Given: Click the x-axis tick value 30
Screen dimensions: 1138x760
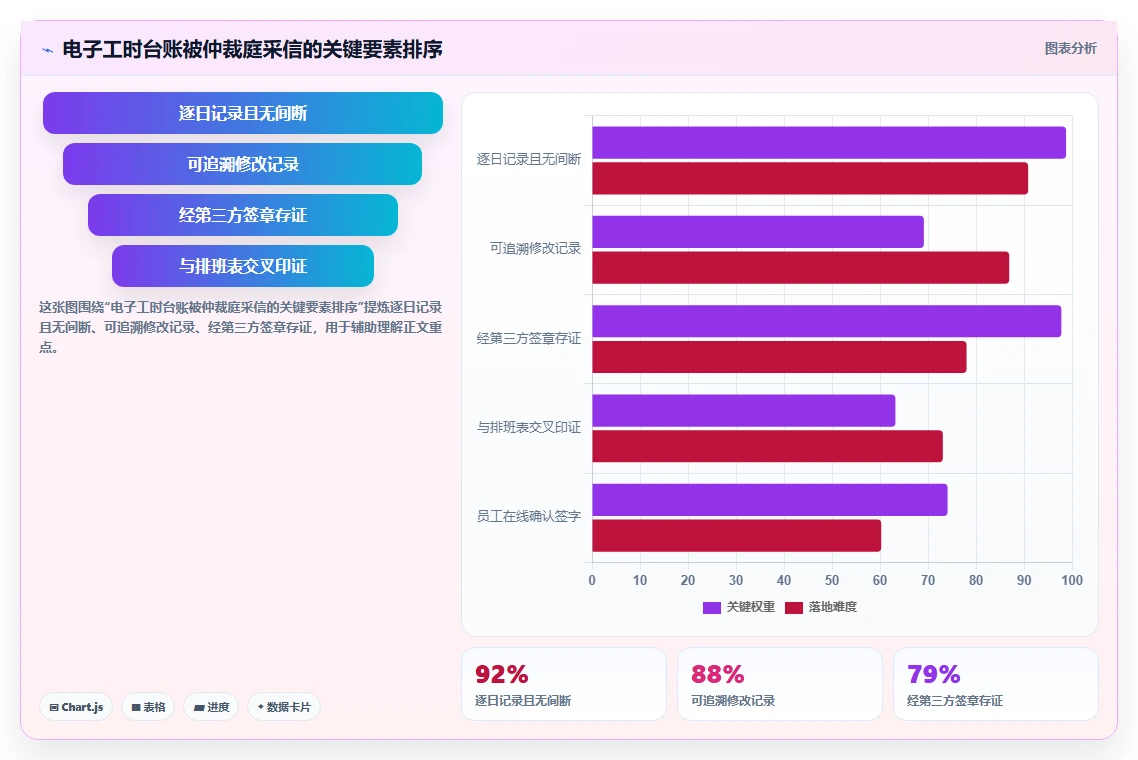Looking at the screenshot, I should (x=736, y=580).
